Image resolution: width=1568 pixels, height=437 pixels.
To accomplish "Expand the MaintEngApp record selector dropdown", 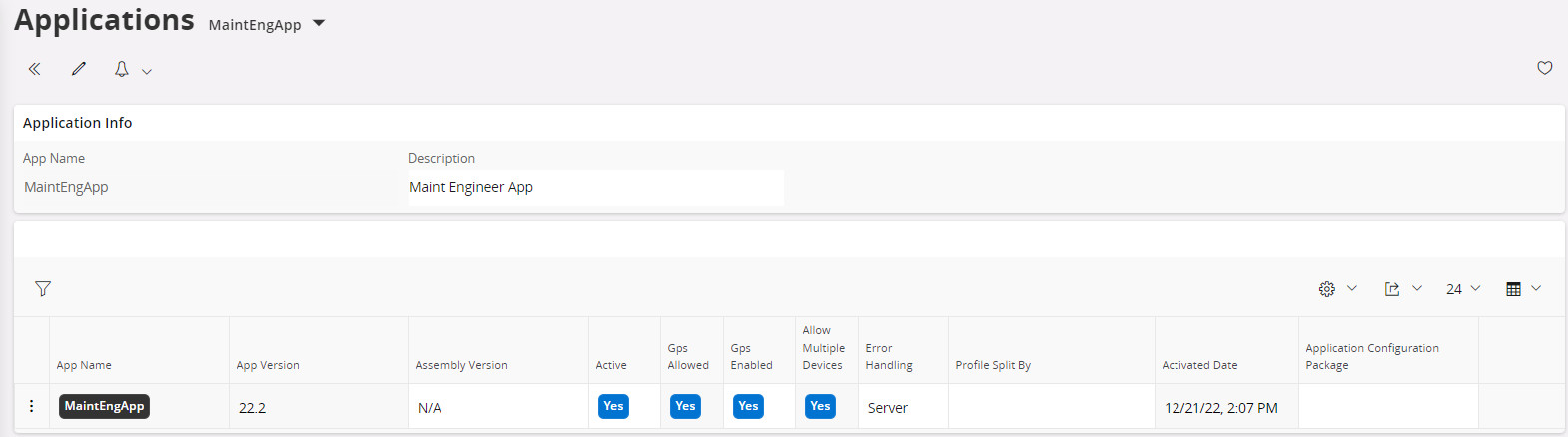I will click(319, 24).
